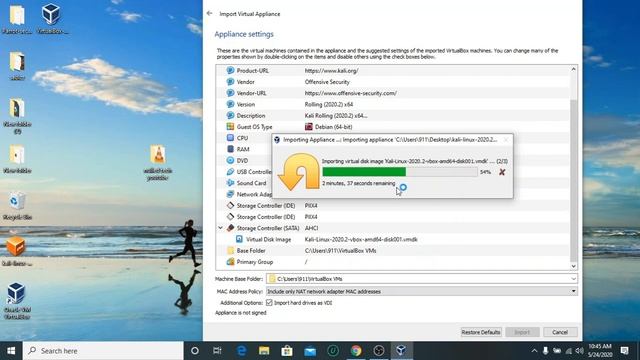Click the taskbar clock and date
Viewport: 640px width, 360px height.
[x=600, y=351]
